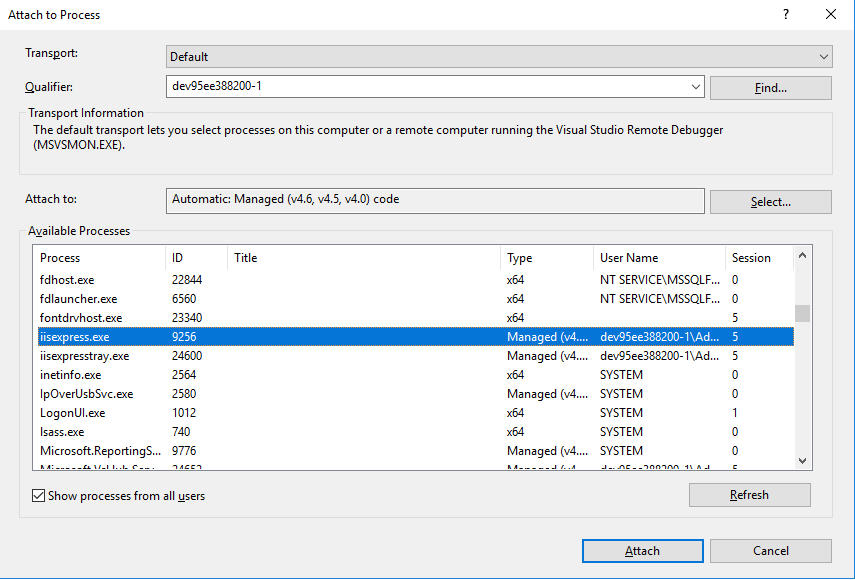Click process ID 23340
The image size is (855, 580).
tap(187, 318)
